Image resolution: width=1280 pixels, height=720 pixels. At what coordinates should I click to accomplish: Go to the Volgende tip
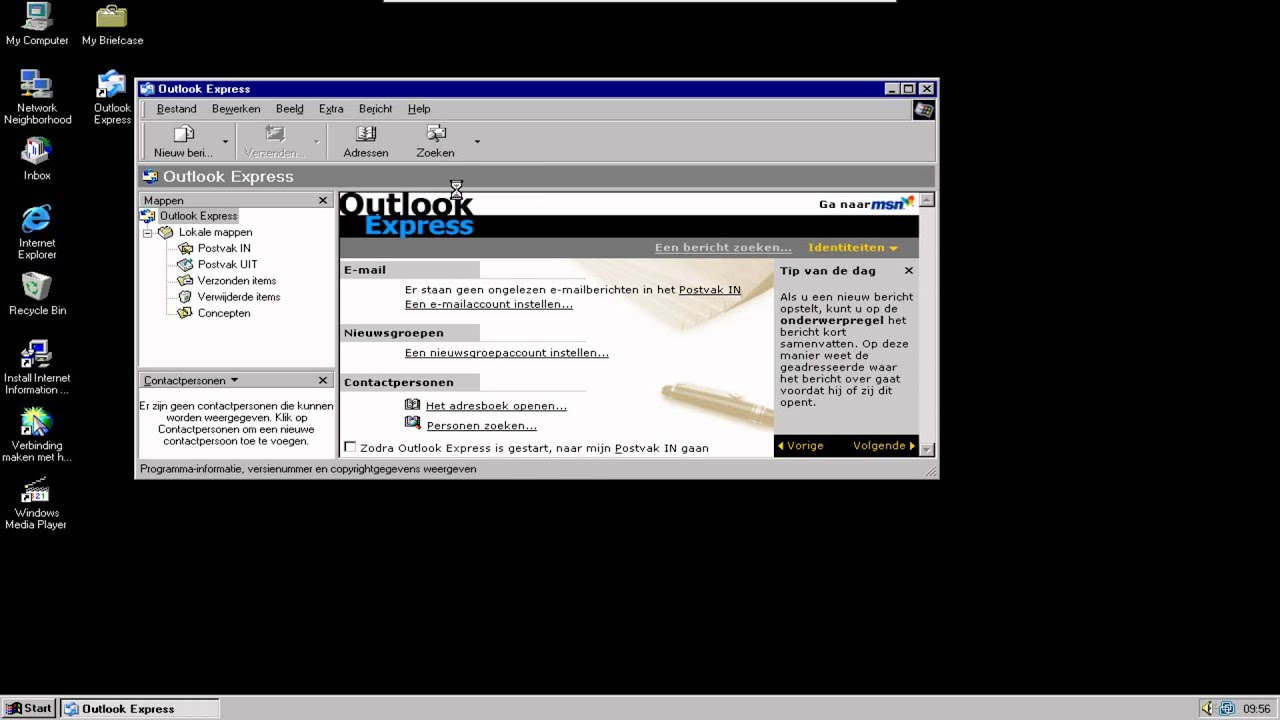point(884,446)
